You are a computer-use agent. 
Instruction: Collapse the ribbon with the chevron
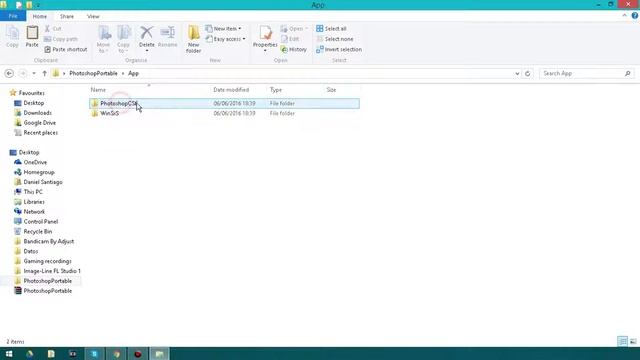(624, 16)
